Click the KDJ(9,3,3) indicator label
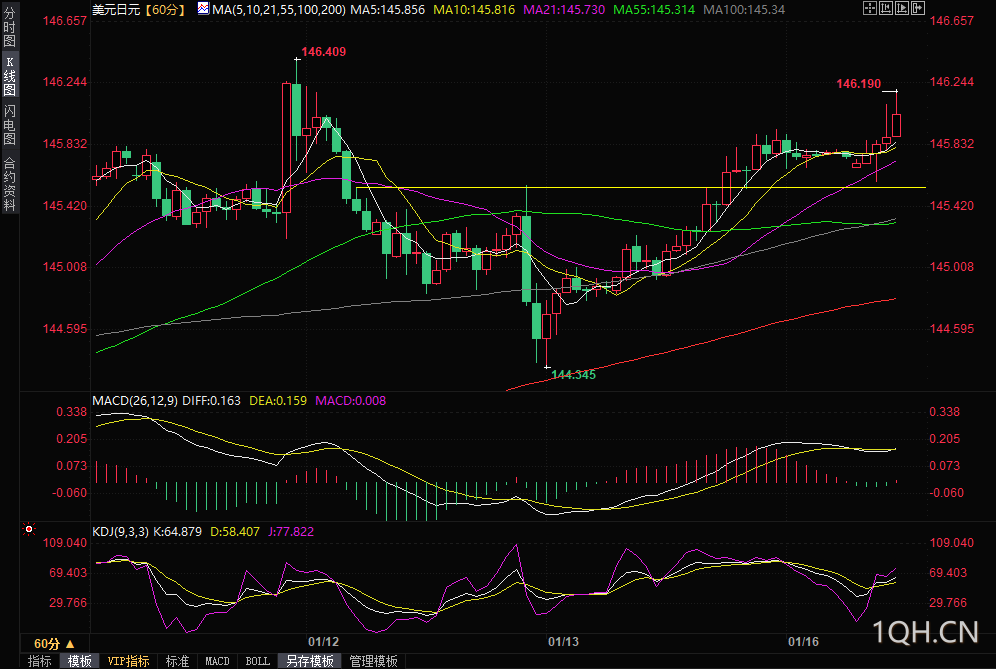Viewport: 996px width, 669px height. point(120,532)
